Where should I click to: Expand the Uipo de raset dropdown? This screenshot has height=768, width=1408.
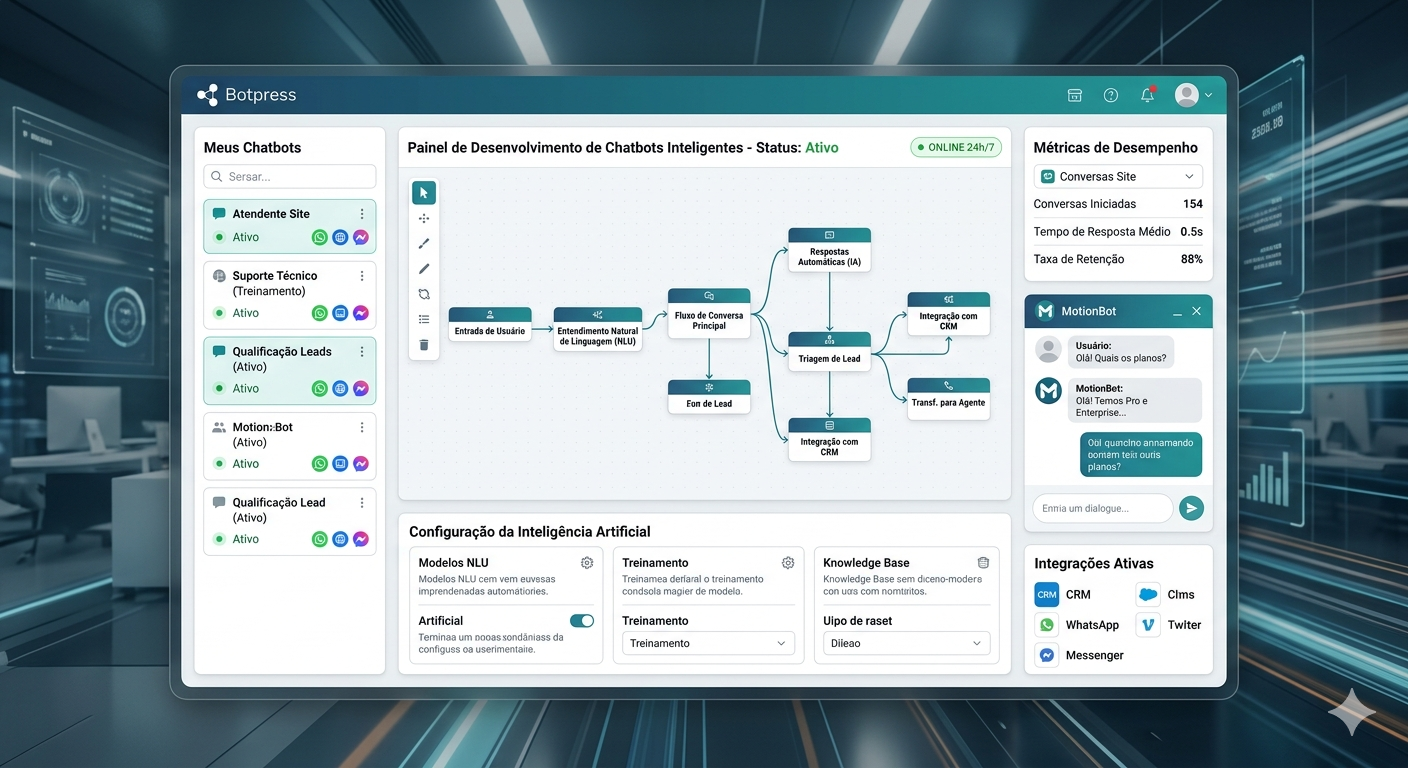click(906, 643)
